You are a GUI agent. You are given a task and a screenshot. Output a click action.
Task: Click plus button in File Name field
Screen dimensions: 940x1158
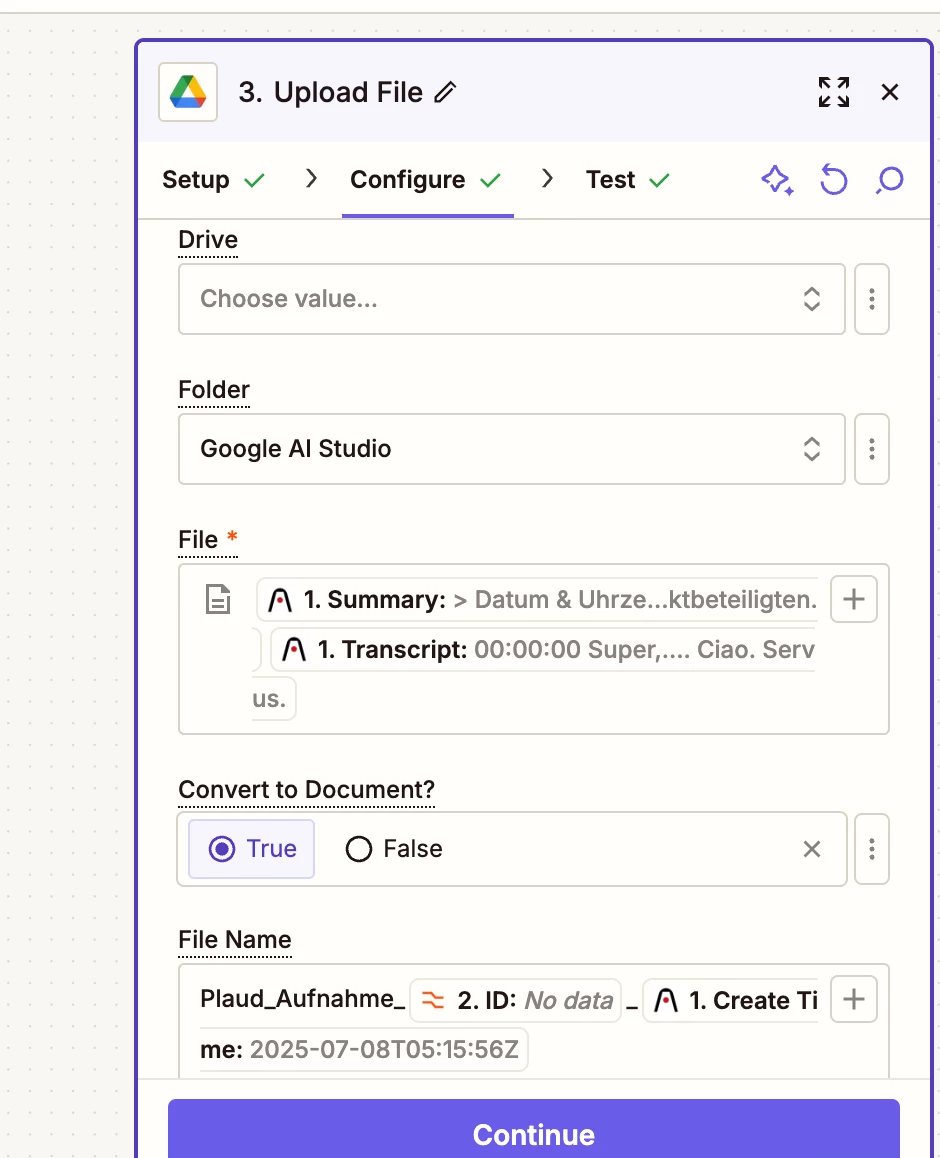click(854, 999)
